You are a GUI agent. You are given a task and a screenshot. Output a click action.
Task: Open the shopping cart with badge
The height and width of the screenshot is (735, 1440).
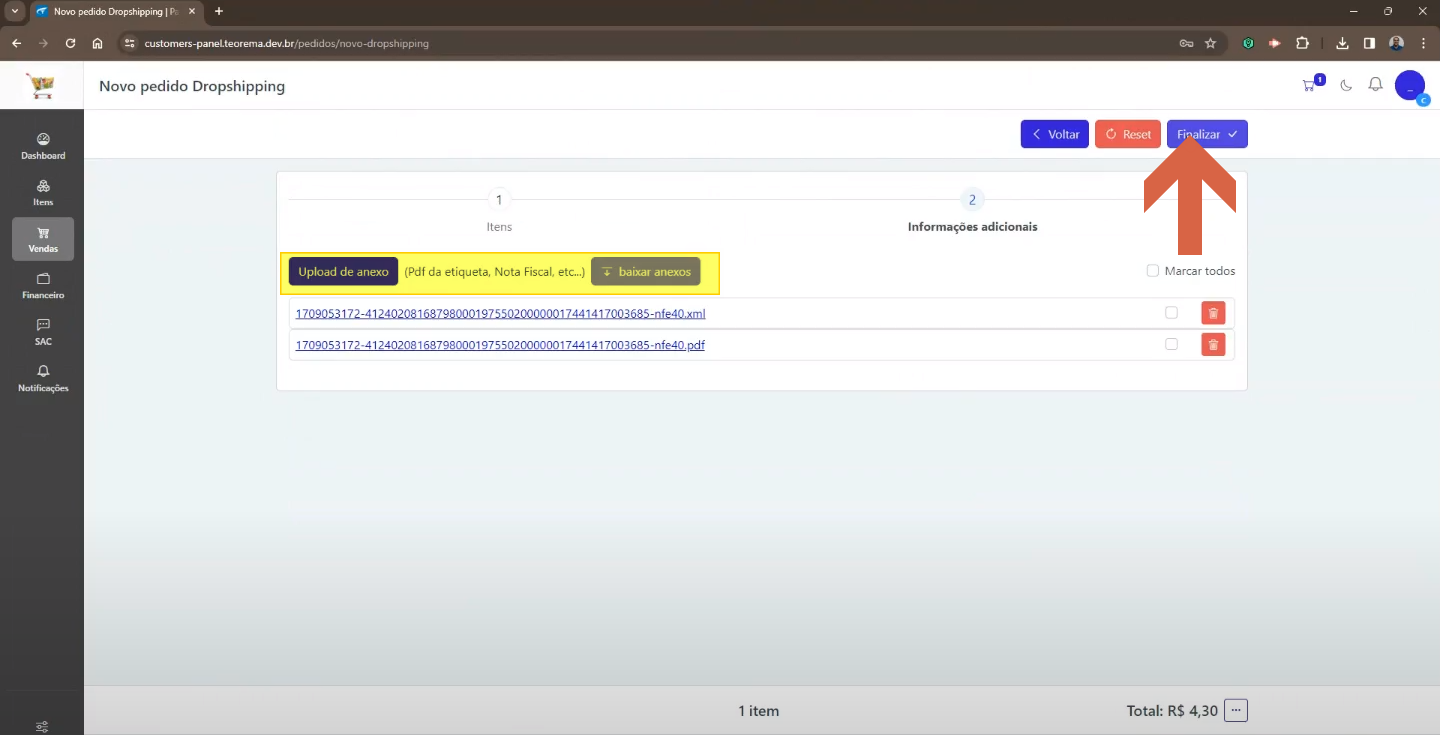coord(1310,85)
